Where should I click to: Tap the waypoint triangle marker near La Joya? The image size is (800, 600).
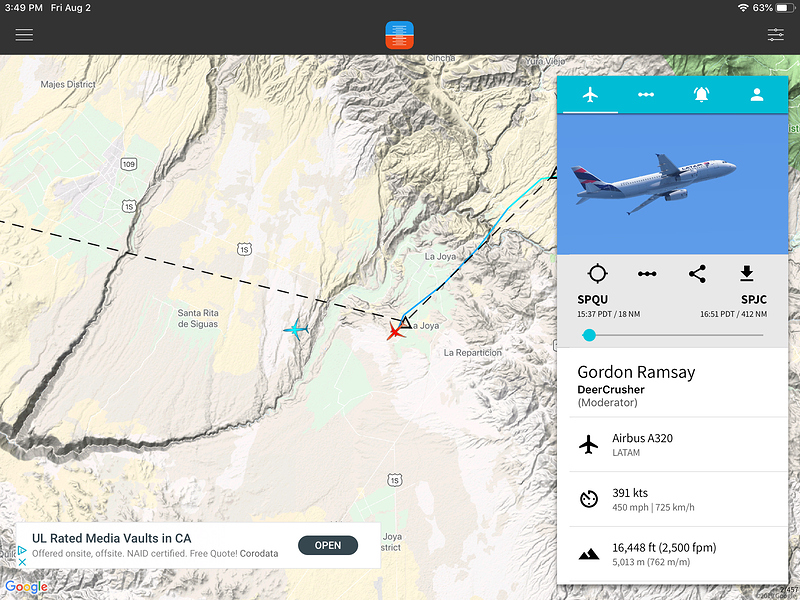405,322
